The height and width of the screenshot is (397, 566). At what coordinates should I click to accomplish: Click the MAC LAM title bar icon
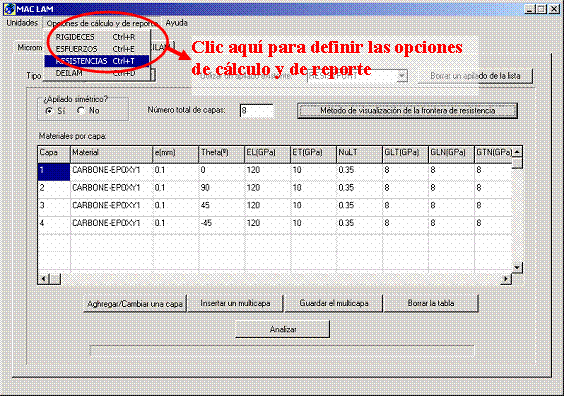coord(10,9)
